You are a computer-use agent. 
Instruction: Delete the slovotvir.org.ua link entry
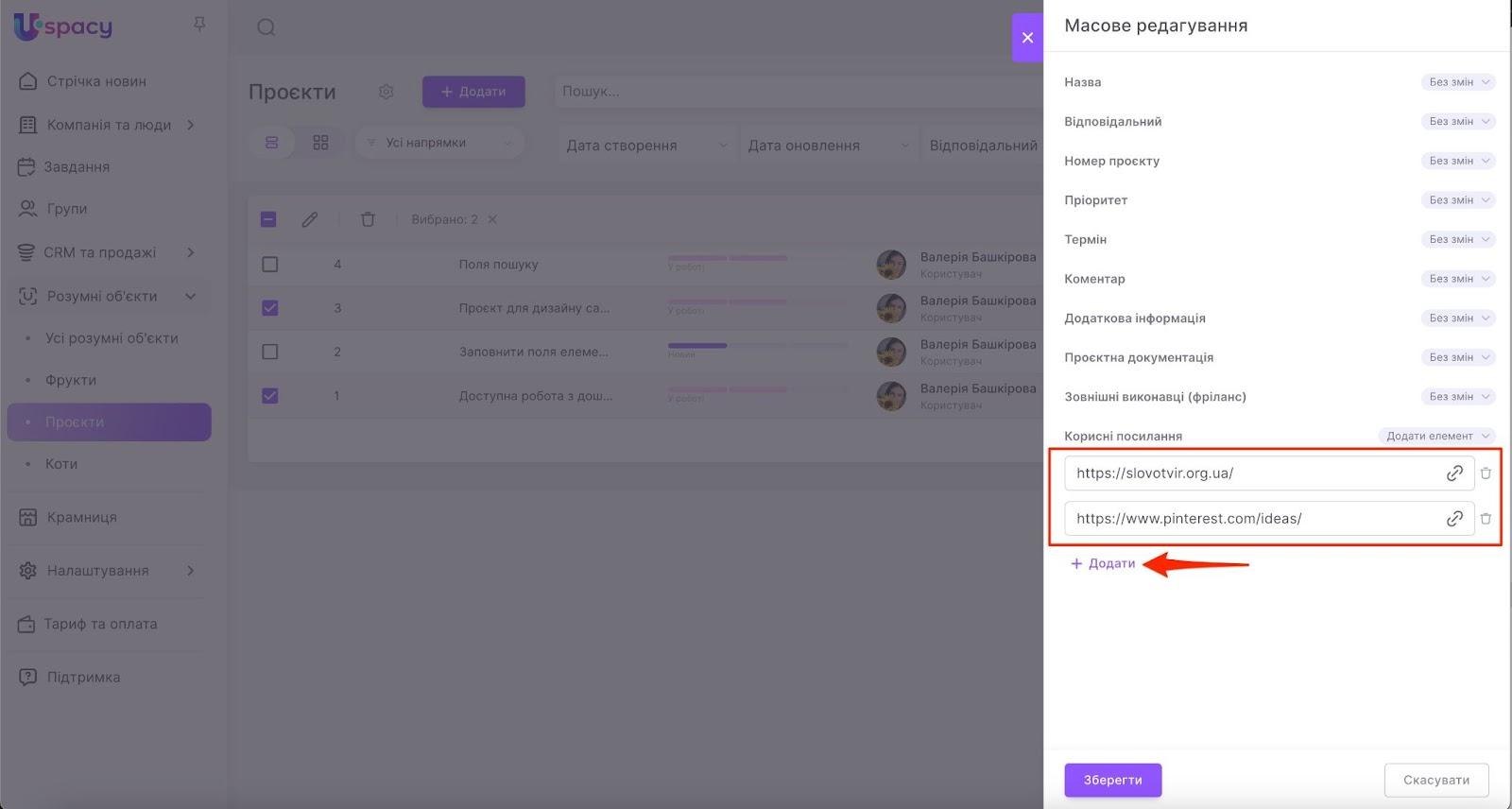pos(1486,473)
